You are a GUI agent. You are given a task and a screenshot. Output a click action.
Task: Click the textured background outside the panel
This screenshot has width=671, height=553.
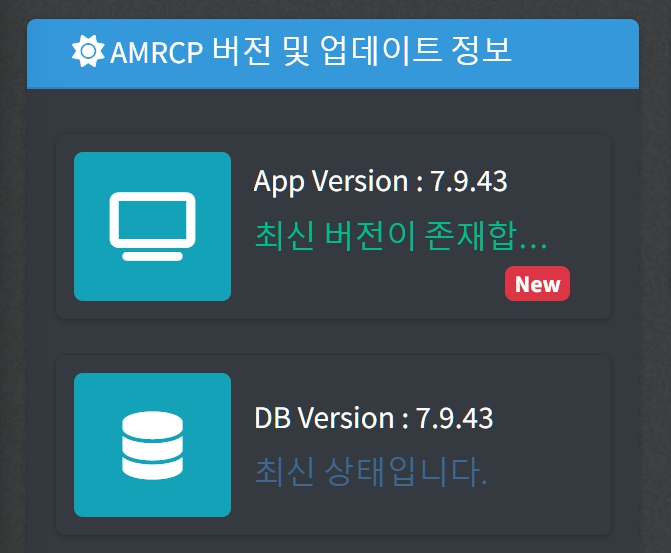coord(12,300)
